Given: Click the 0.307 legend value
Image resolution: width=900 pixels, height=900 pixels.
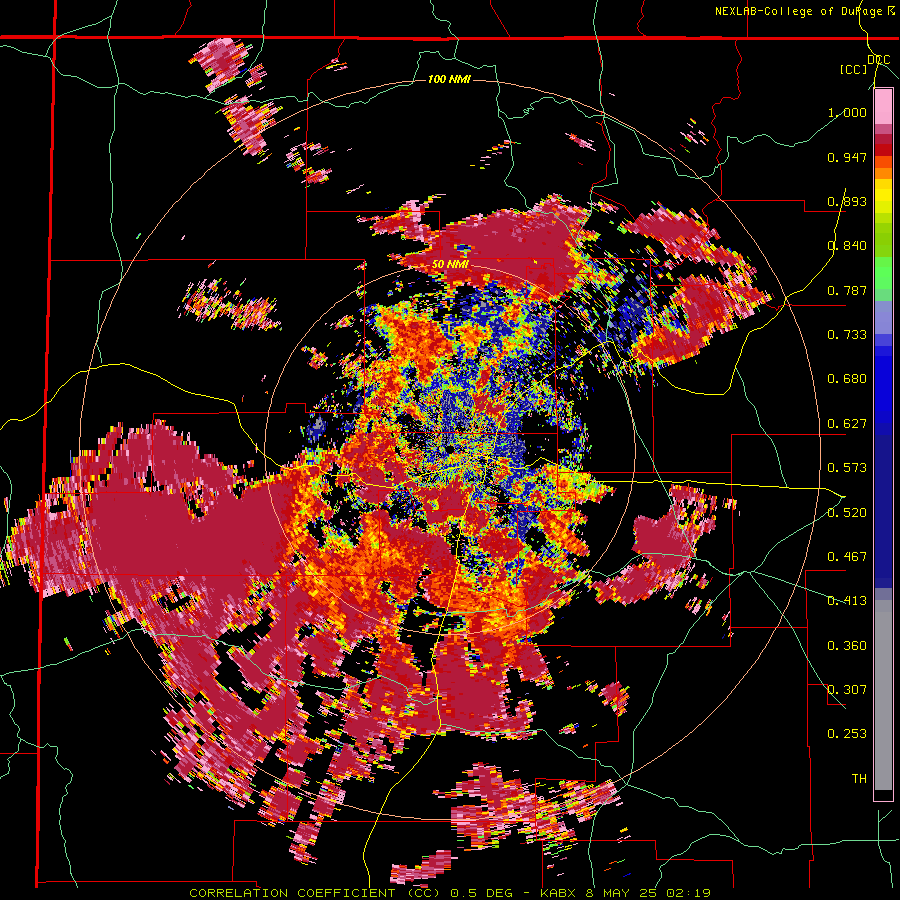Looking at the screenshot, I should pos(847,690).
